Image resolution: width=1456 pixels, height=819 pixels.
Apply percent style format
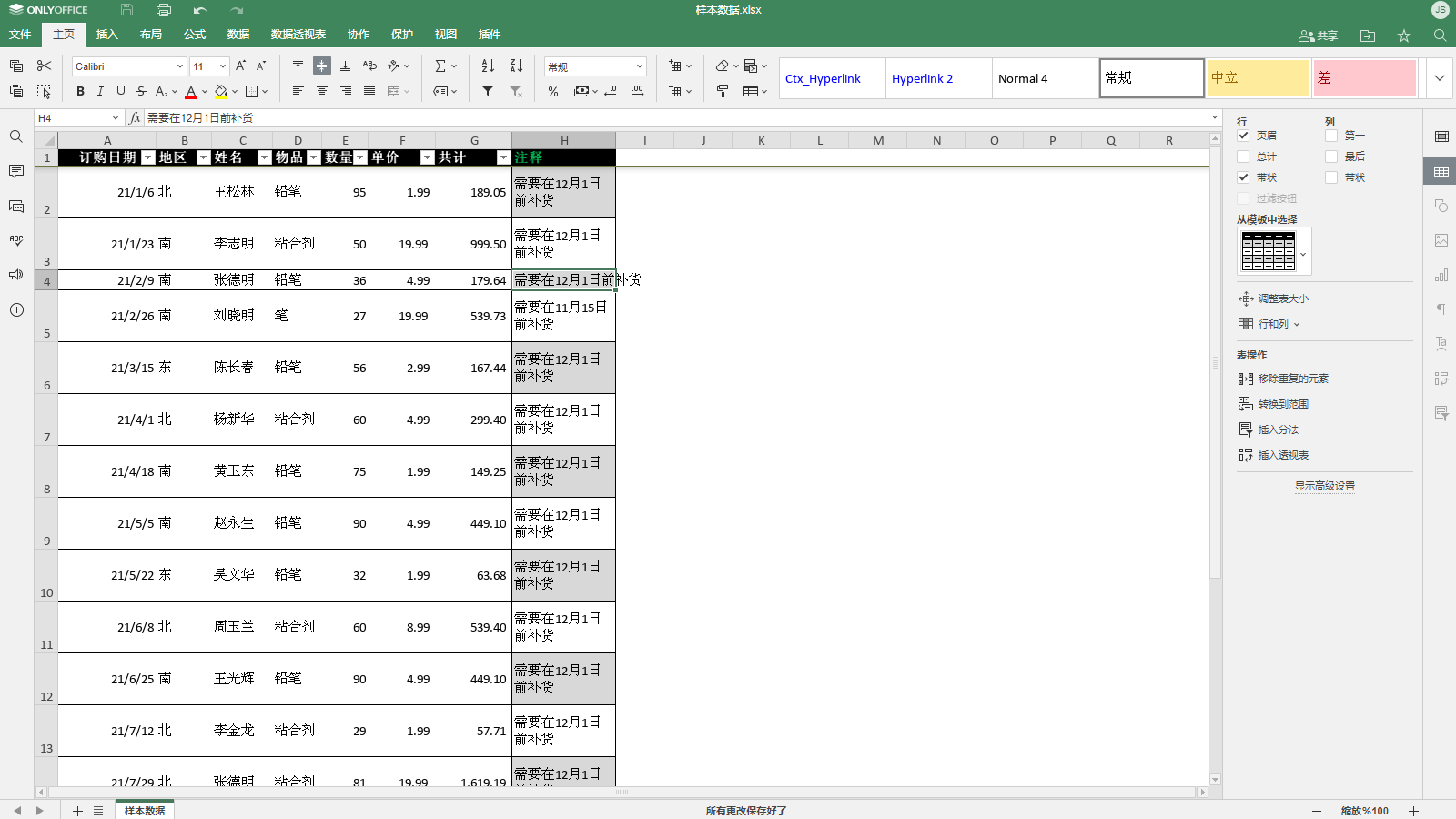(553, 91)
